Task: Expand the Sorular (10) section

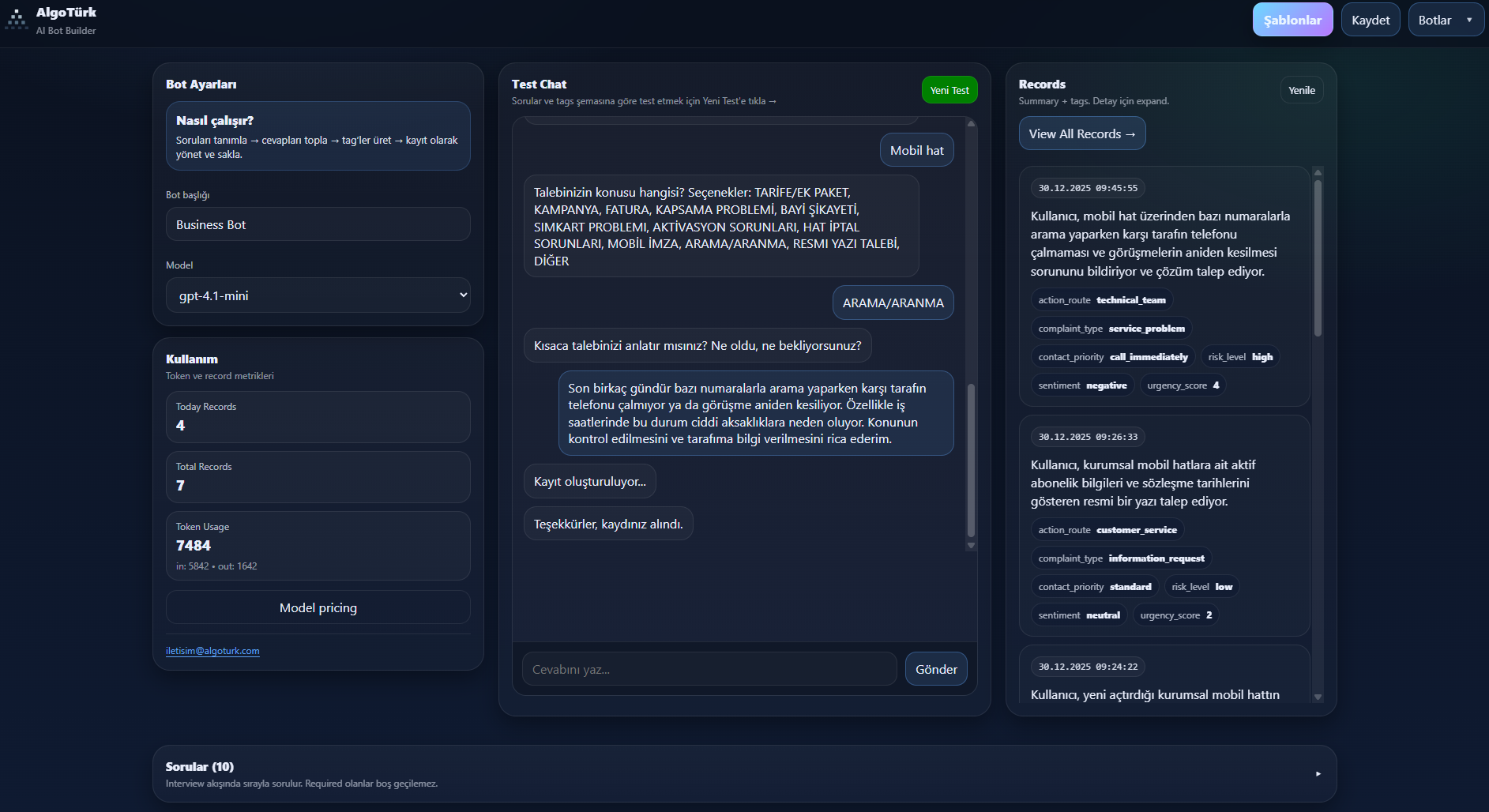Action: tap(1318, 775)
